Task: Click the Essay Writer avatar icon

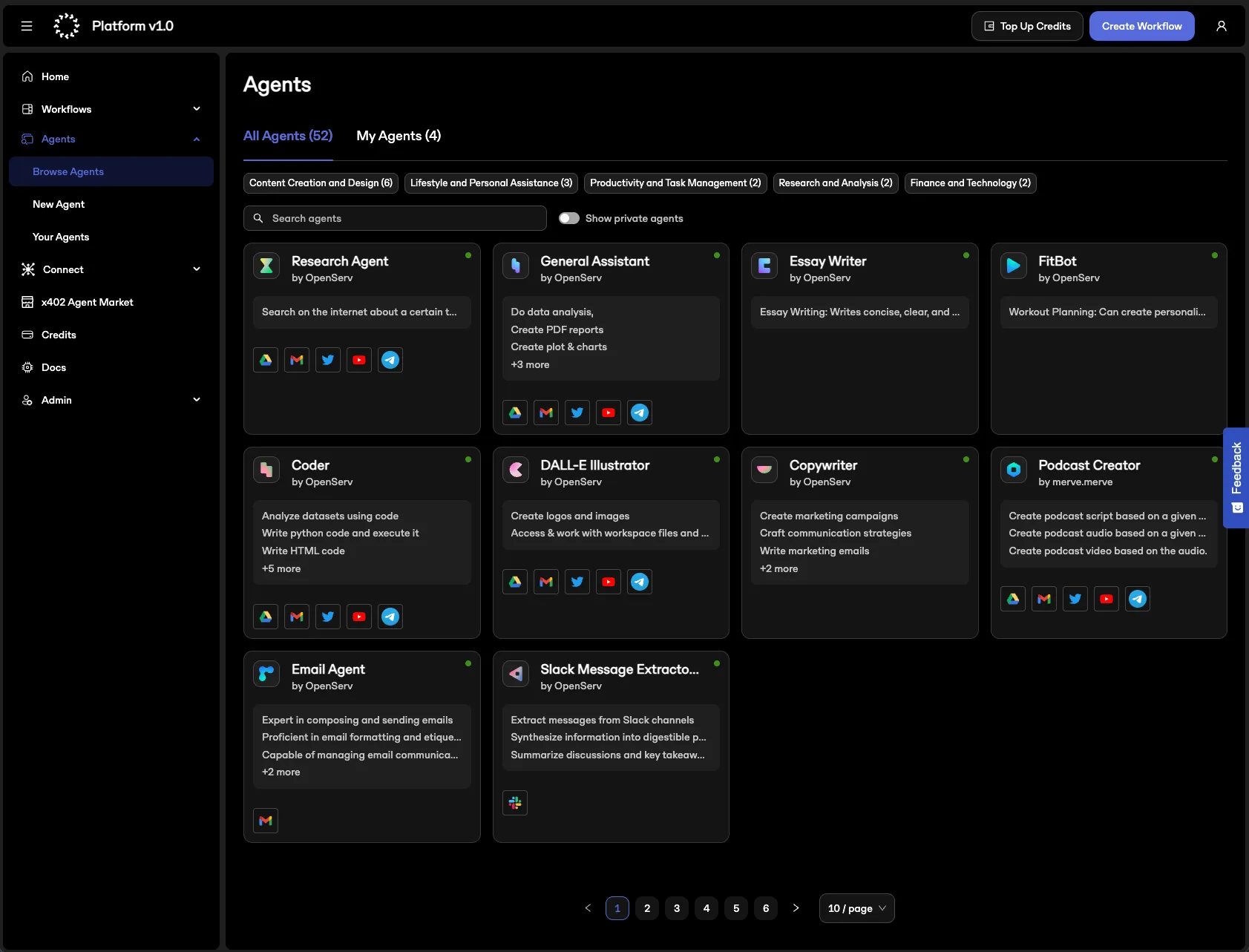Action: [x=764, y=266]
